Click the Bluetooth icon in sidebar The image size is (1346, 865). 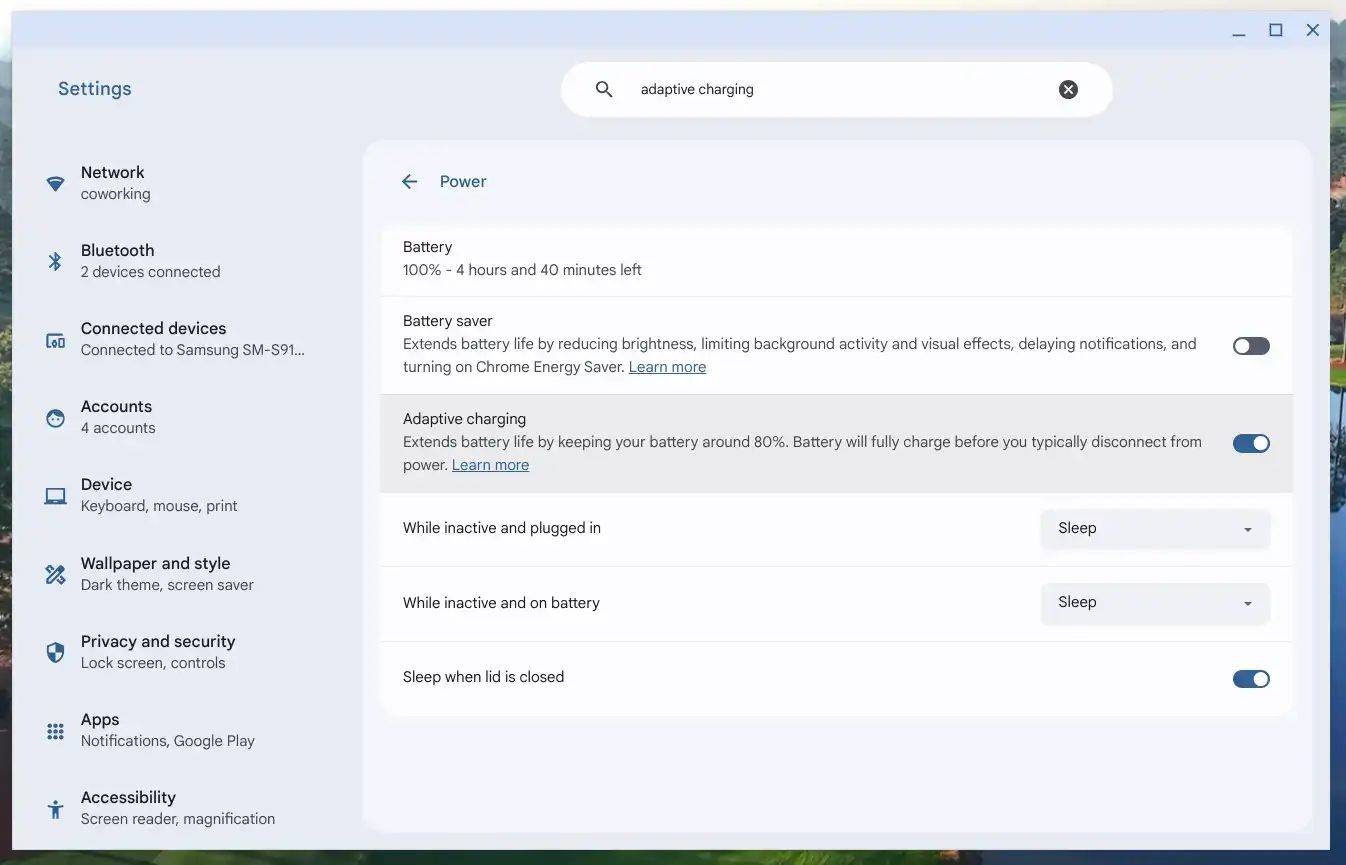56,262
